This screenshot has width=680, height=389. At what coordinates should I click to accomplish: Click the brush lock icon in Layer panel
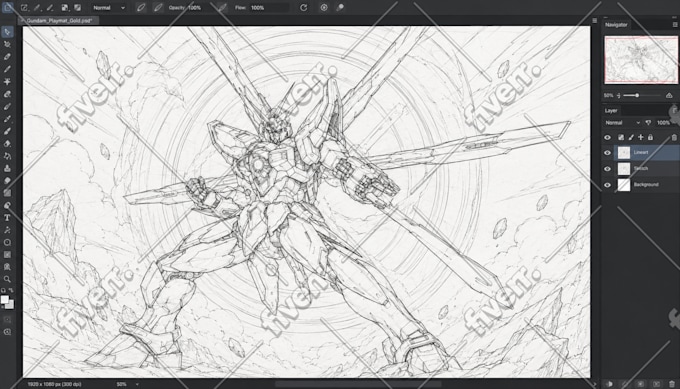(631, 137)
